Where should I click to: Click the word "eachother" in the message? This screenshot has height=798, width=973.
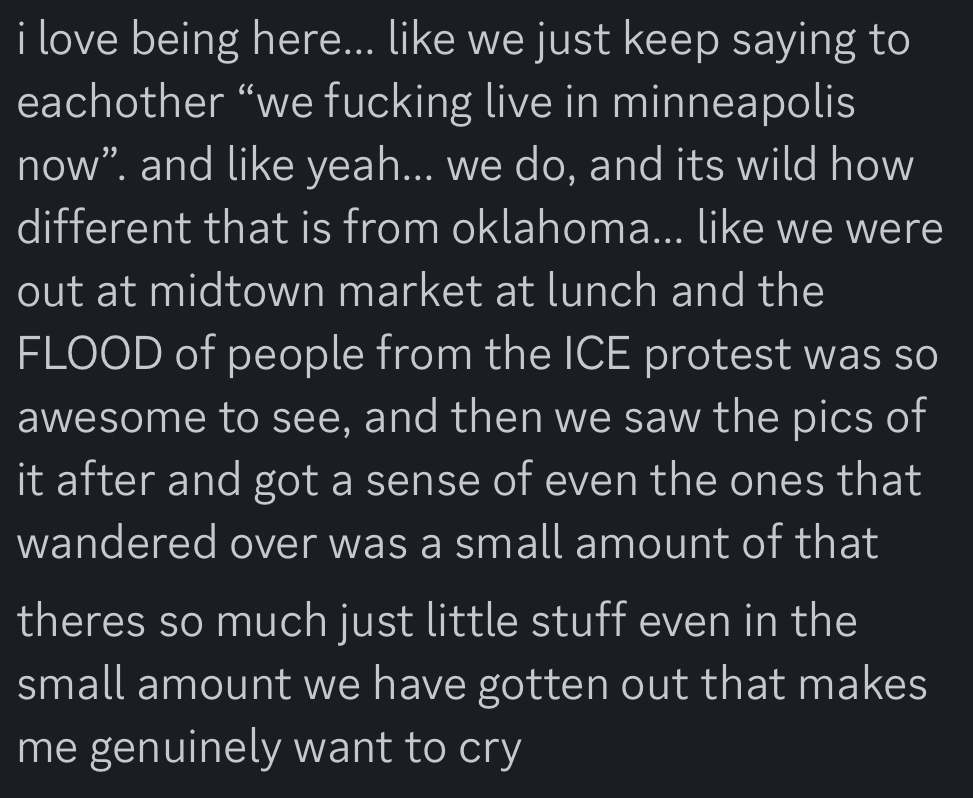pos(120,103)
